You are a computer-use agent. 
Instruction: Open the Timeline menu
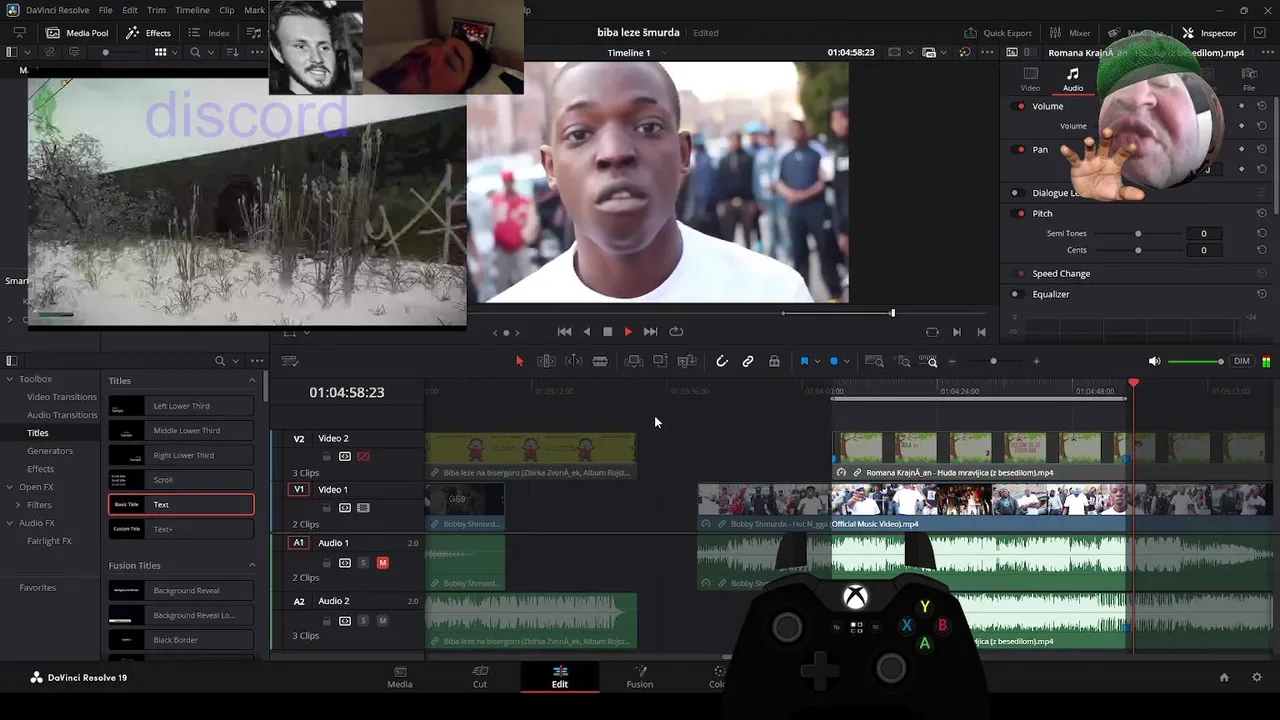click(192, 10)
